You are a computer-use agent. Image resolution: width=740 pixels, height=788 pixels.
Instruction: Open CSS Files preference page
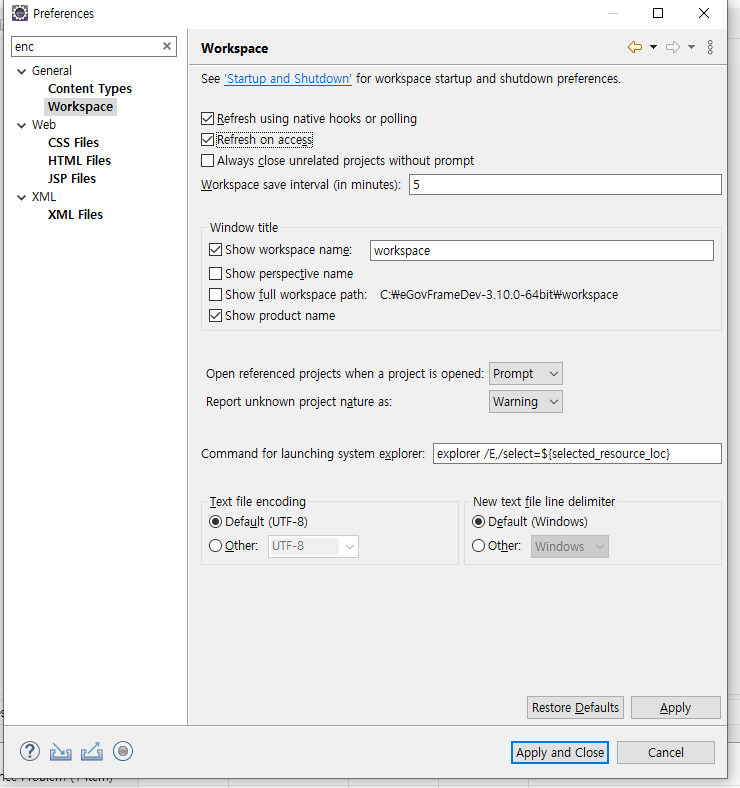[x=73, y=143]
